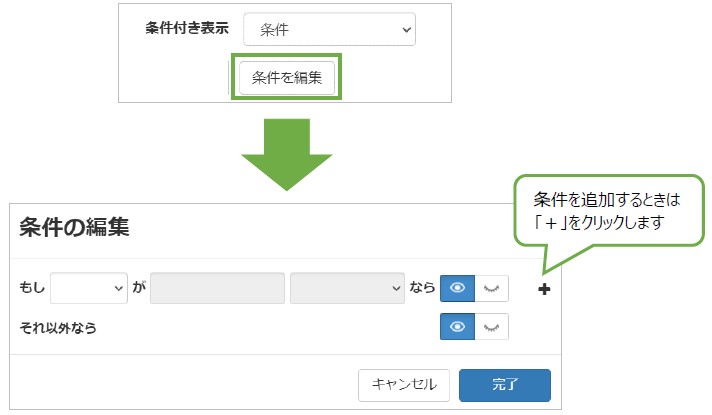The height and width of the screenshot is (415, 712).
Task: Click the なら label before the eye toggle
Action: click(422, 287)
